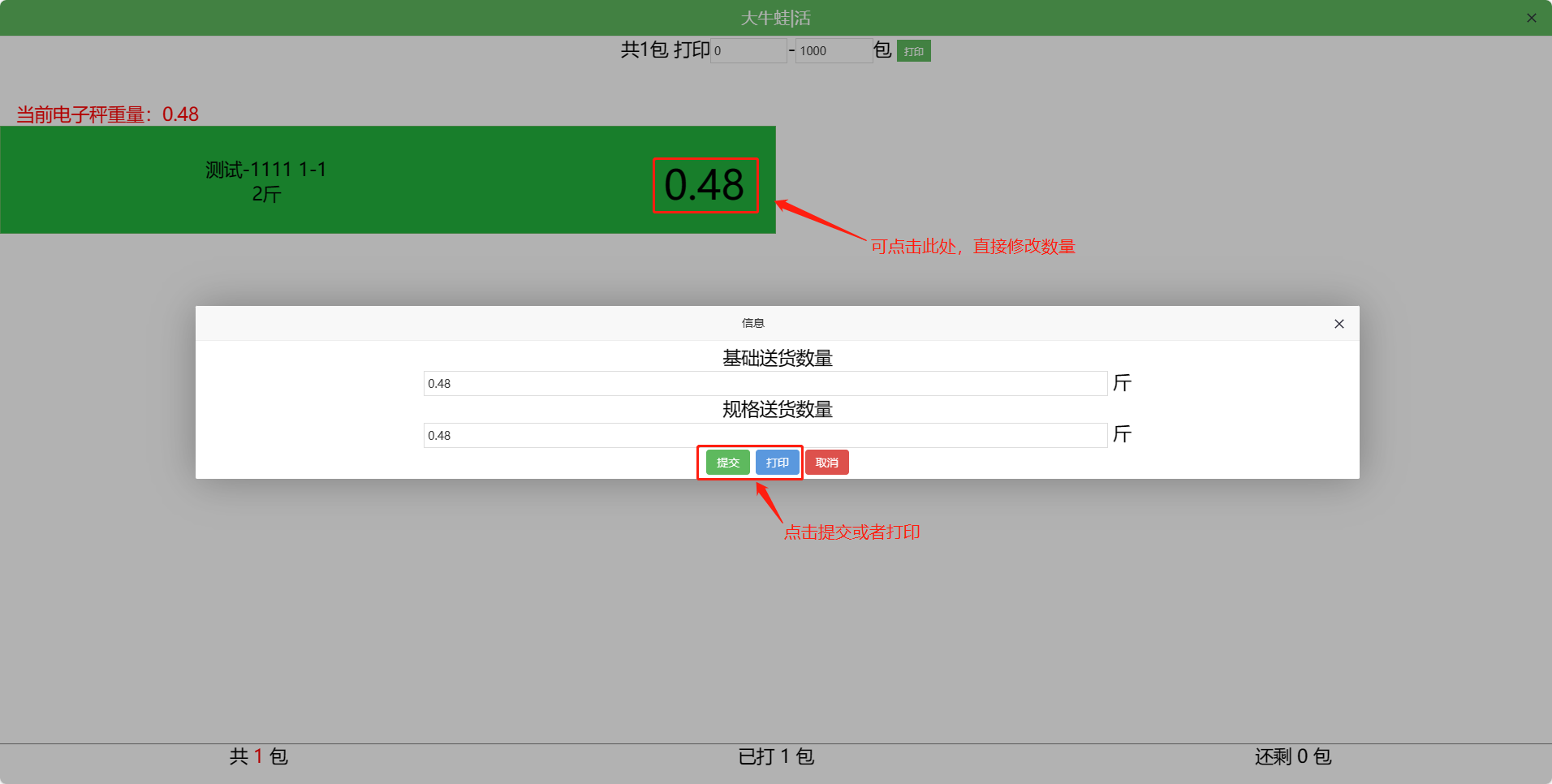The height and width of the screenshot is (784, 1552).
Task: Click the print range start field showing 0
Action: tap(748, 51)
